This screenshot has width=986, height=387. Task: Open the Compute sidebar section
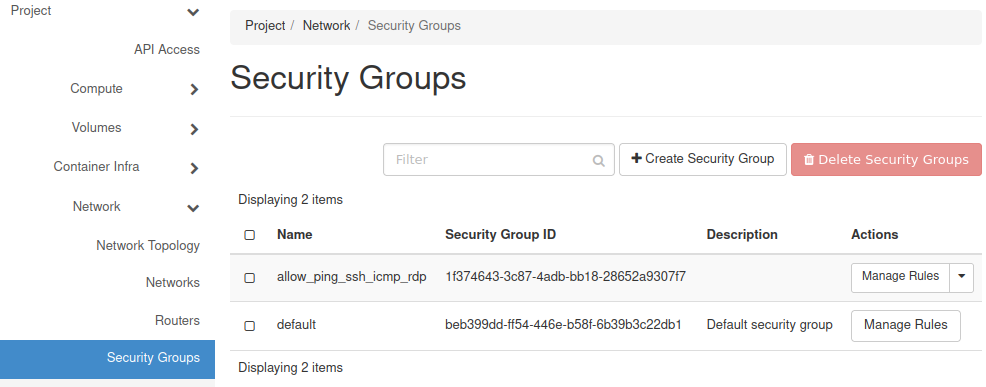coord(96,89)
